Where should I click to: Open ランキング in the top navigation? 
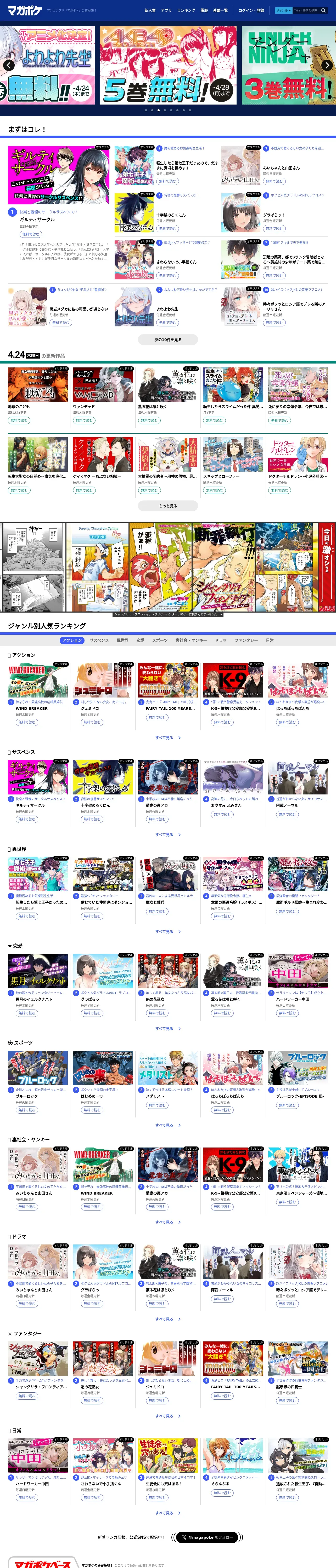tap(186, 10)
